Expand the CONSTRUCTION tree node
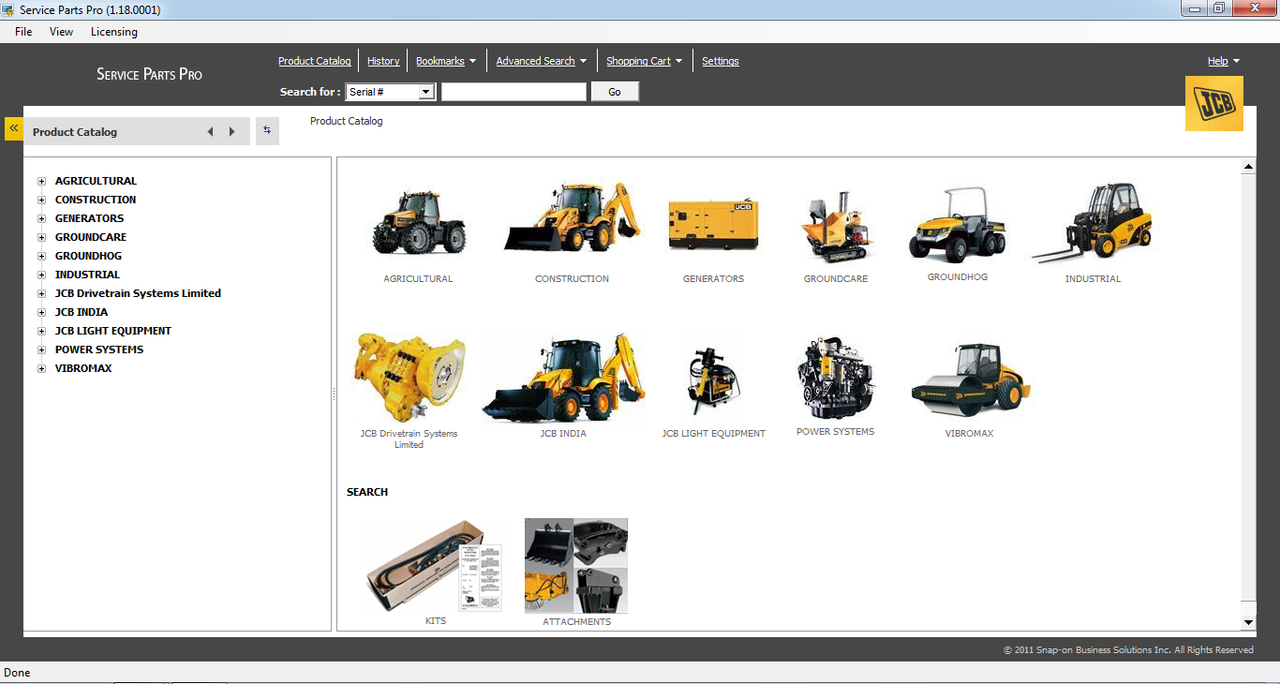Image resolution: width=1280 pixels, height=684 pixels. tap(42, 200)
